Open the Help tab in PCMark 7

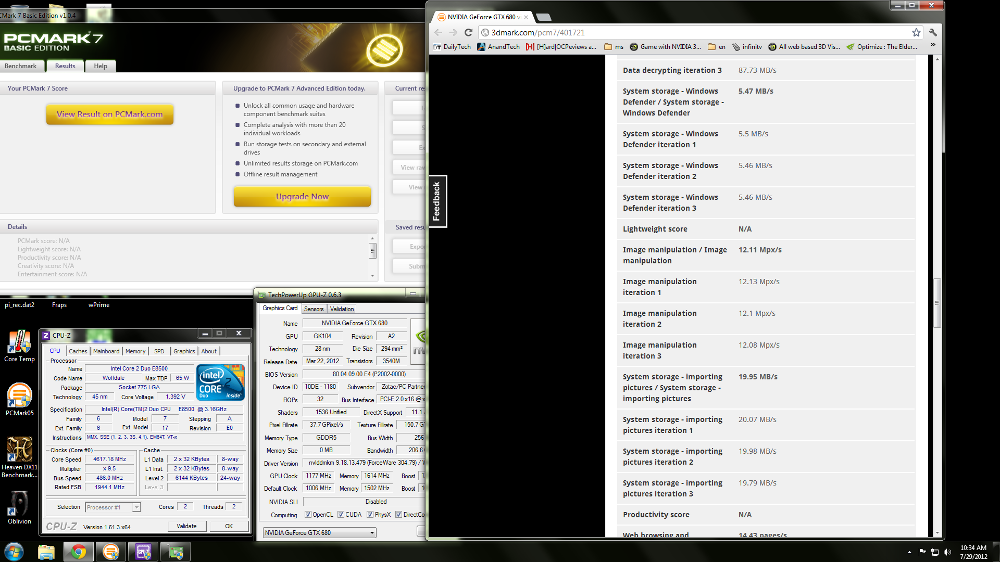point(100,66)
